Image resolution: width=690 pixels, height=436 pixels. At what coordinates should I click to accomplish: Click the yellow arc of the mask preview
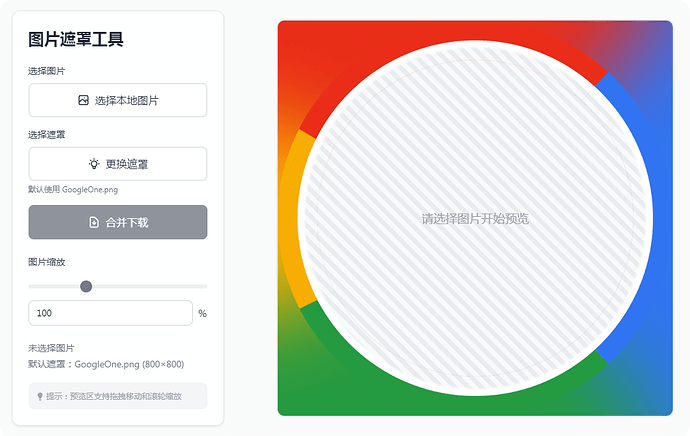tap(289, 219)
